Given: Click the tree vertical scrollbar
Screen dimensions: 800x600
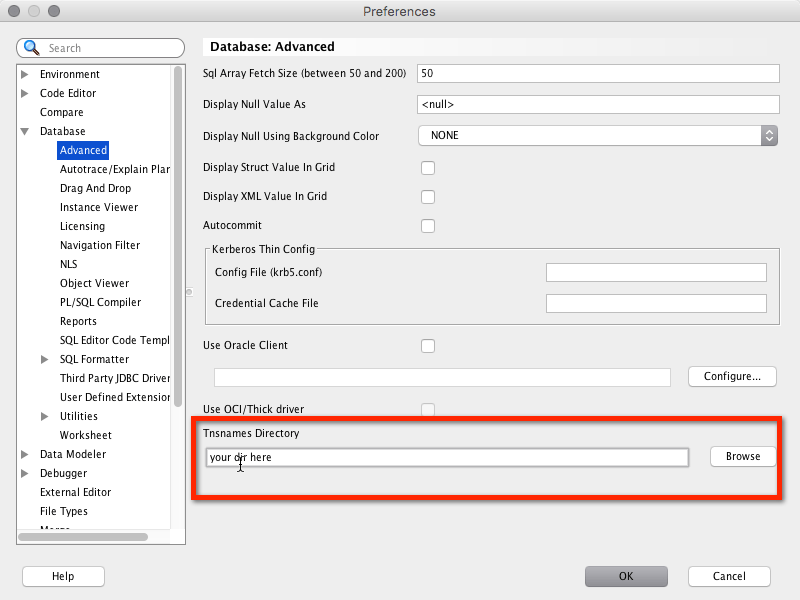Looking at the screenshot, I should [178, 236].
